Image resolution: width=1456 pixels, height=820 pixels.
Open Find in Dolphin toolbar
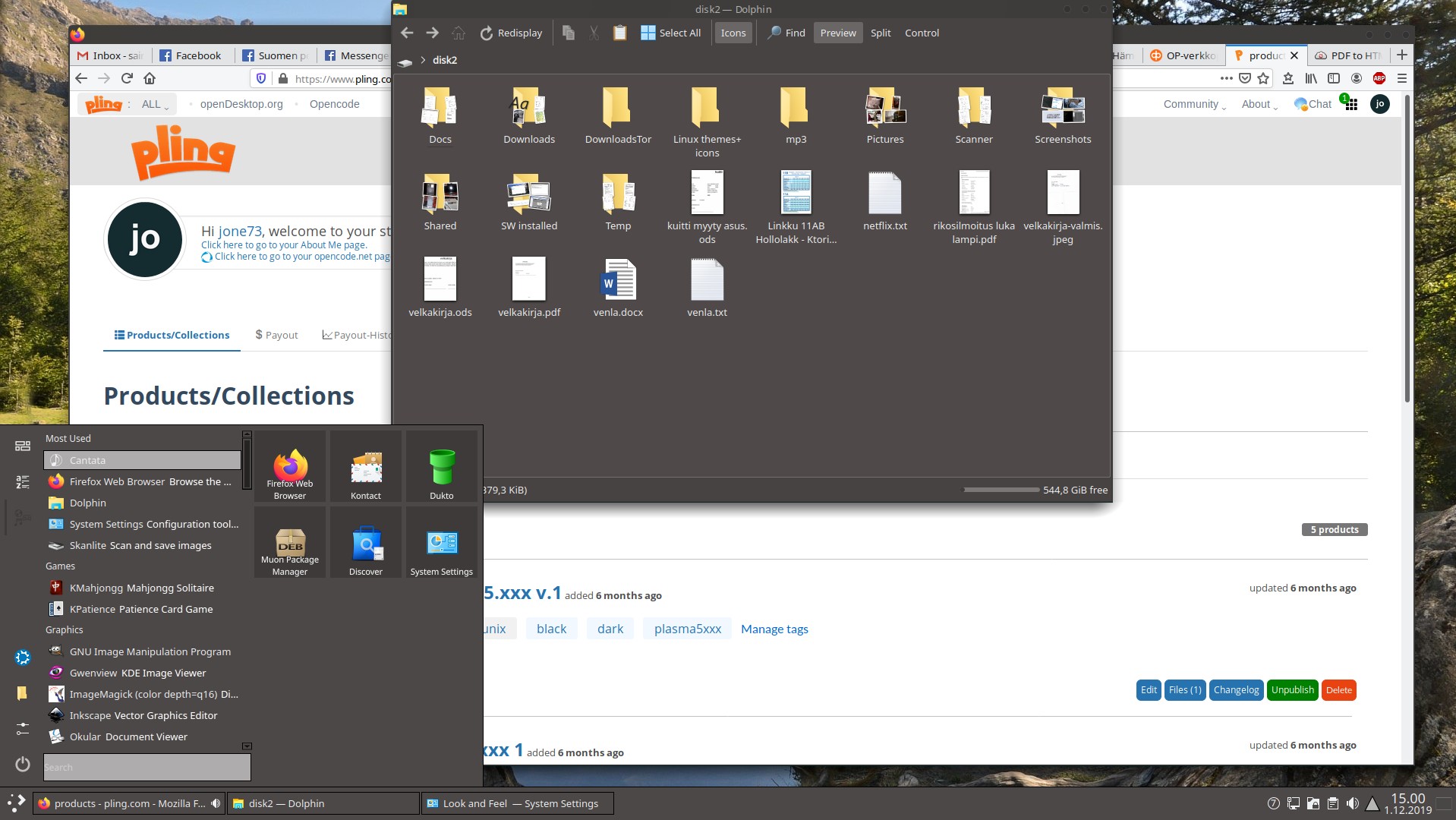click(786, 33)
